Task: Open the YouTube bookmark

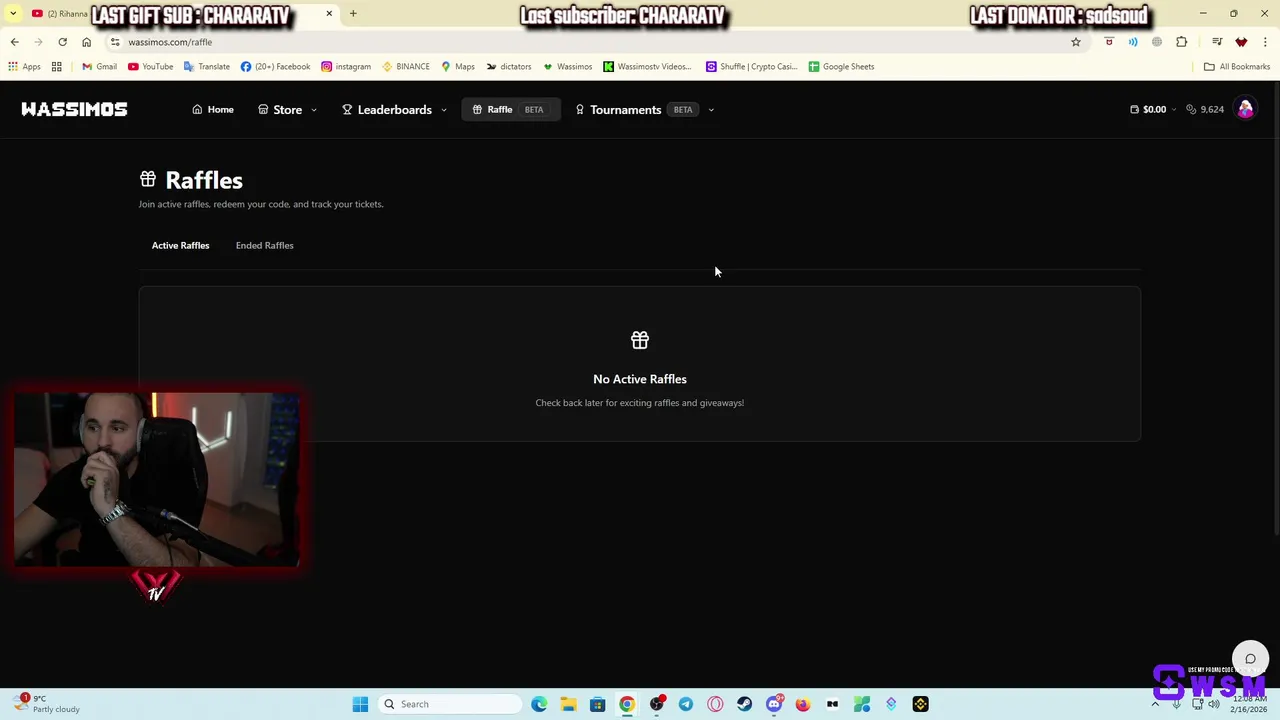Action: click(x=150, y=66)
